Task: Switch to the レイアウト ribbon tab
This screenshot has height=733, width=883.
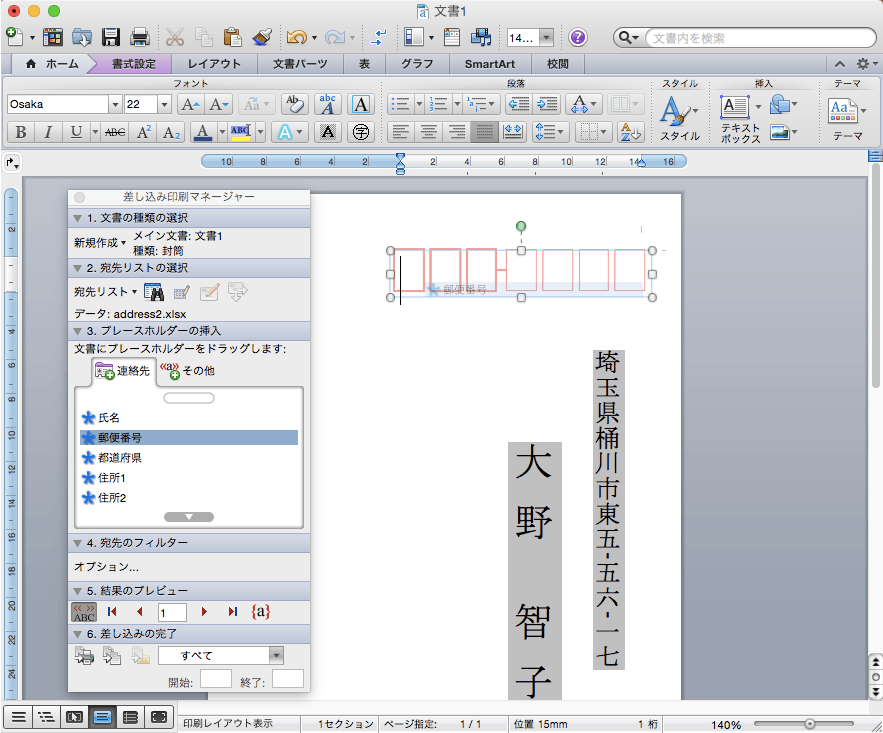Action: (x=214, y=64)
